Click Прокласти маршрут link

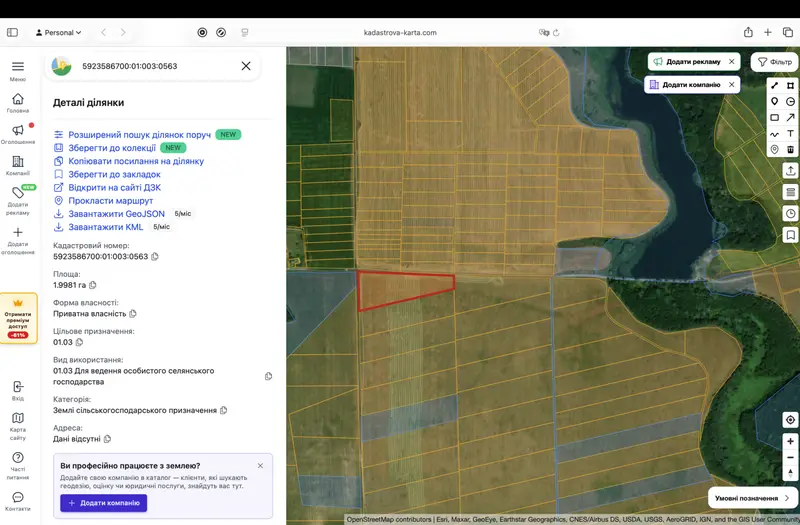click(x=110, y=201)
